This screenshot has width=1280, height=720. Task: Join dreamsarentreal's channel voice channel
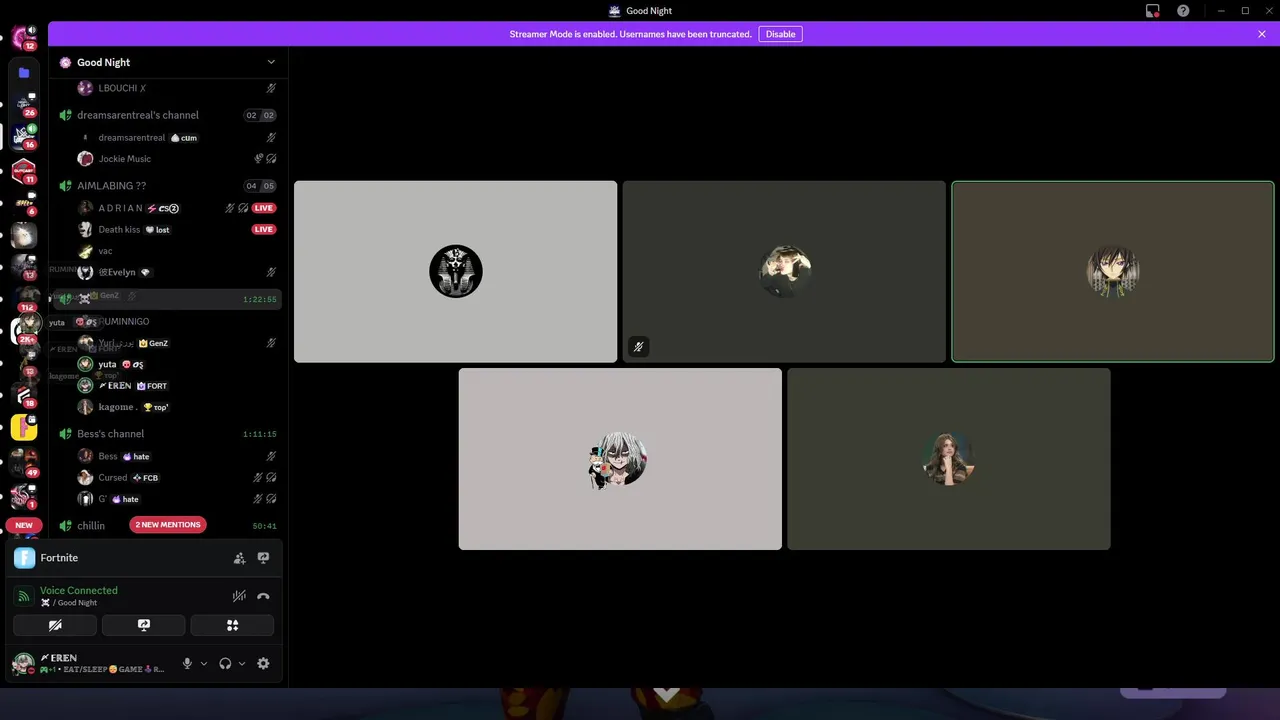[x=168, y=115]
